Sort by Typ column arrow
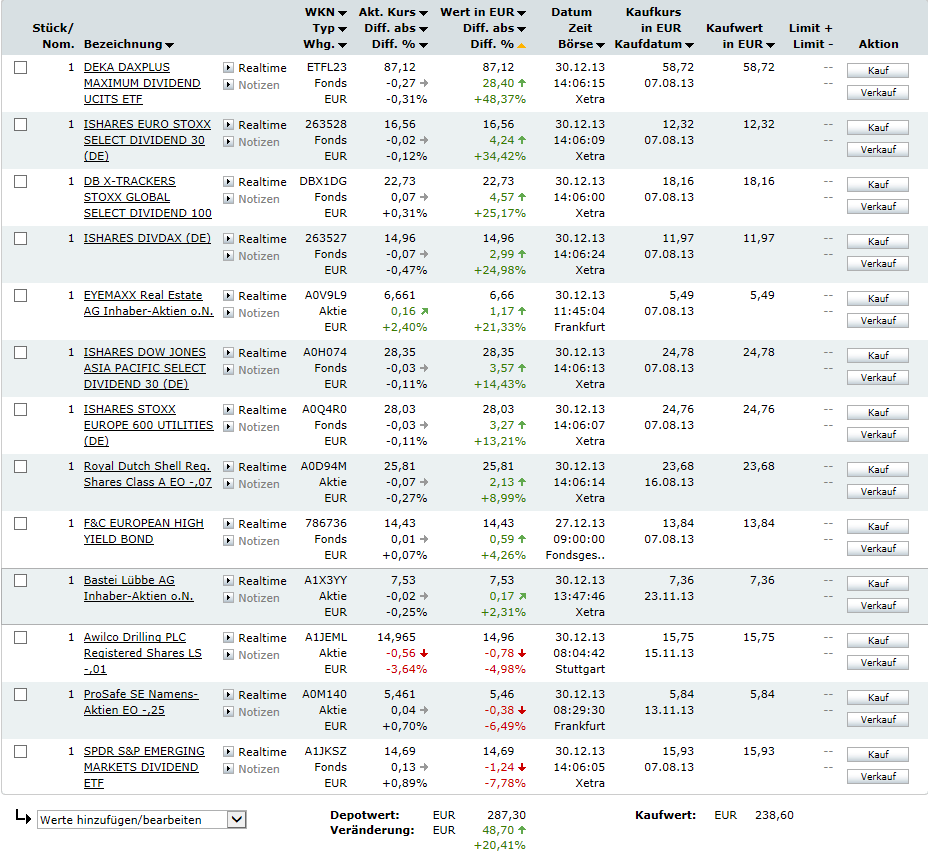The height and width of the screenshot is (854, 928). pos(342,29)
